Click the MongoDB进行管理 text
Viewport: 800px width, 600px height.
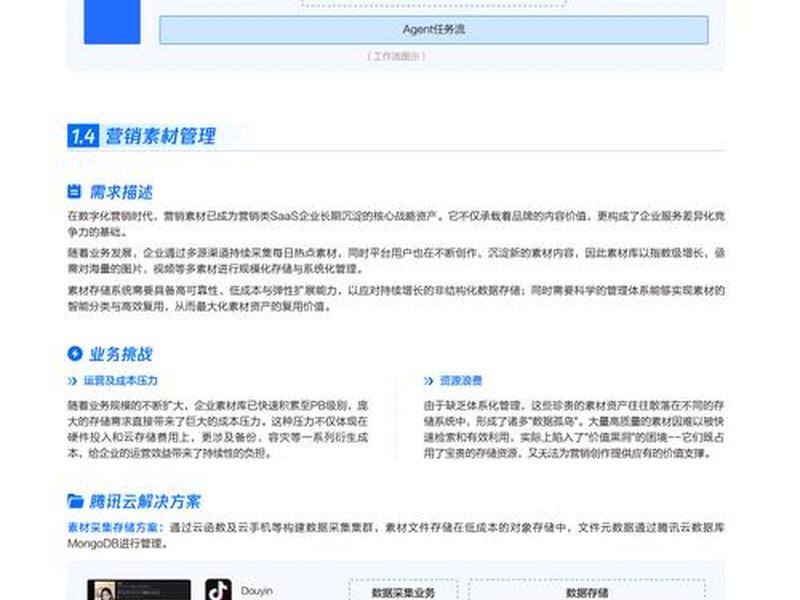[x=118, y=543]
